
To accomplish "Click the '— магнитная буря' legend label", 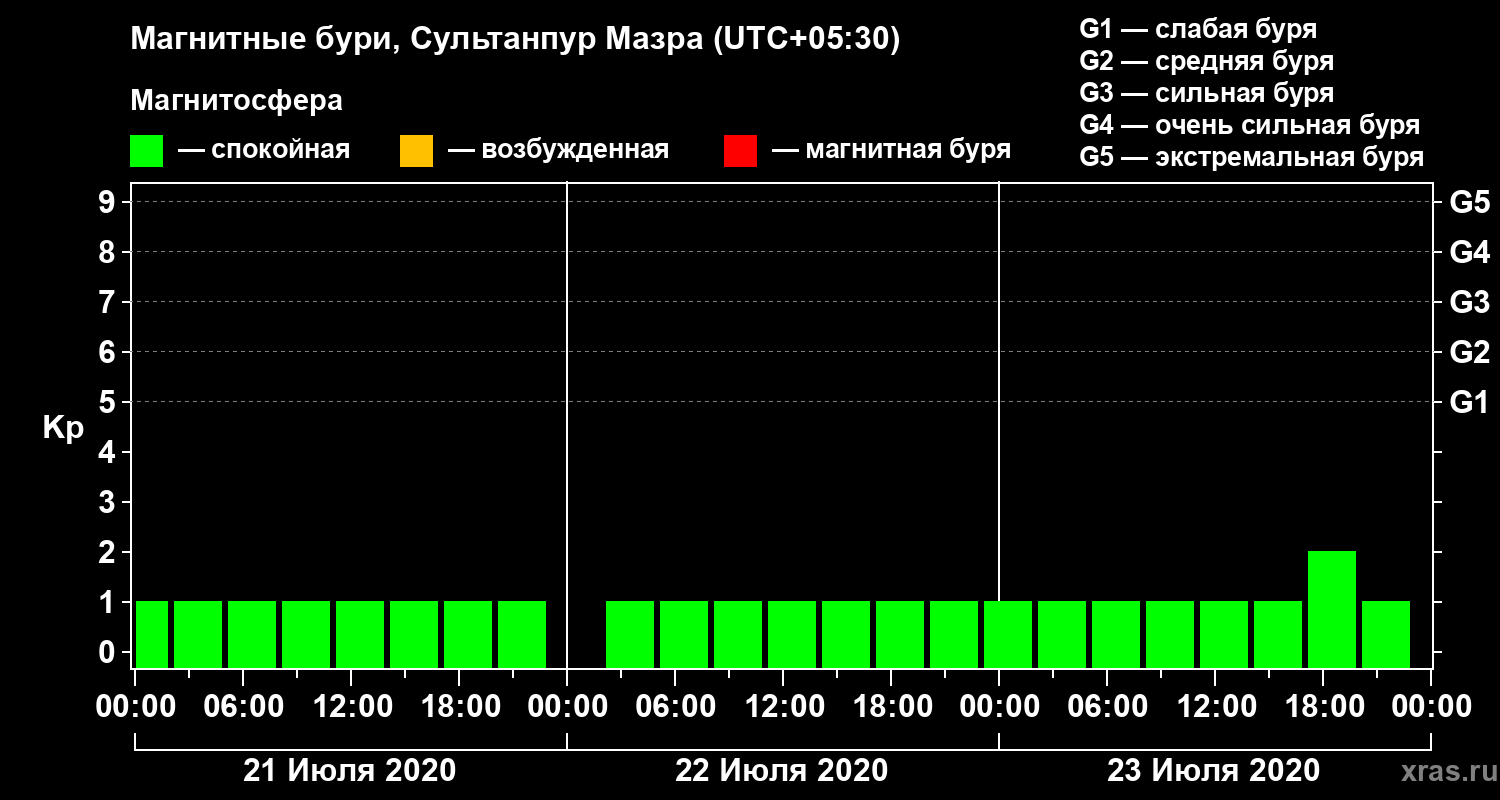I will pyautogui.click(x=891, y=151).
